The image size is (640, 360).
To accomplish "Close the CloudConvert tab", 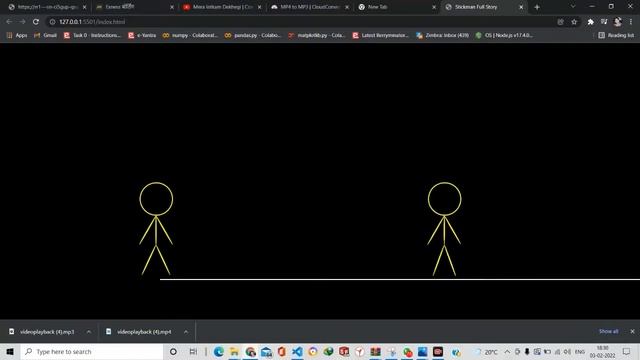I will 347,7.
